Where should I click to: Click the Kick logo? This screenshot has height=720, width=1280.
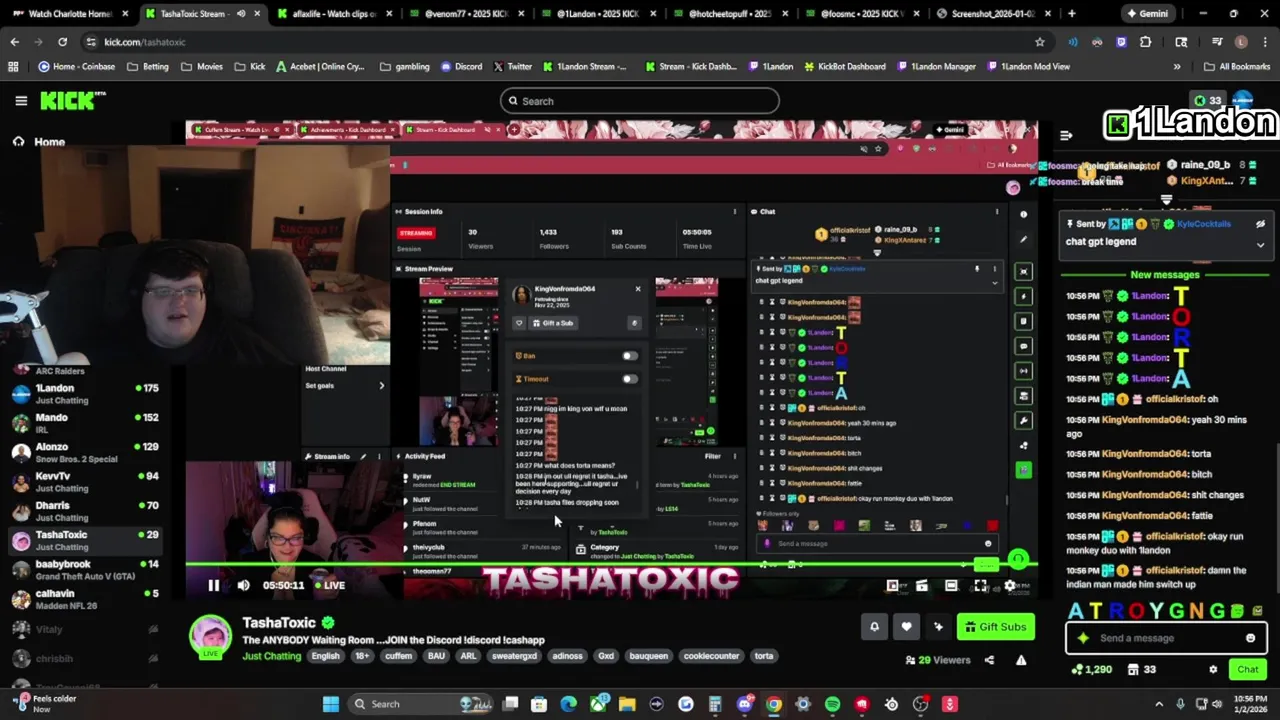click(x=72, y=100)
